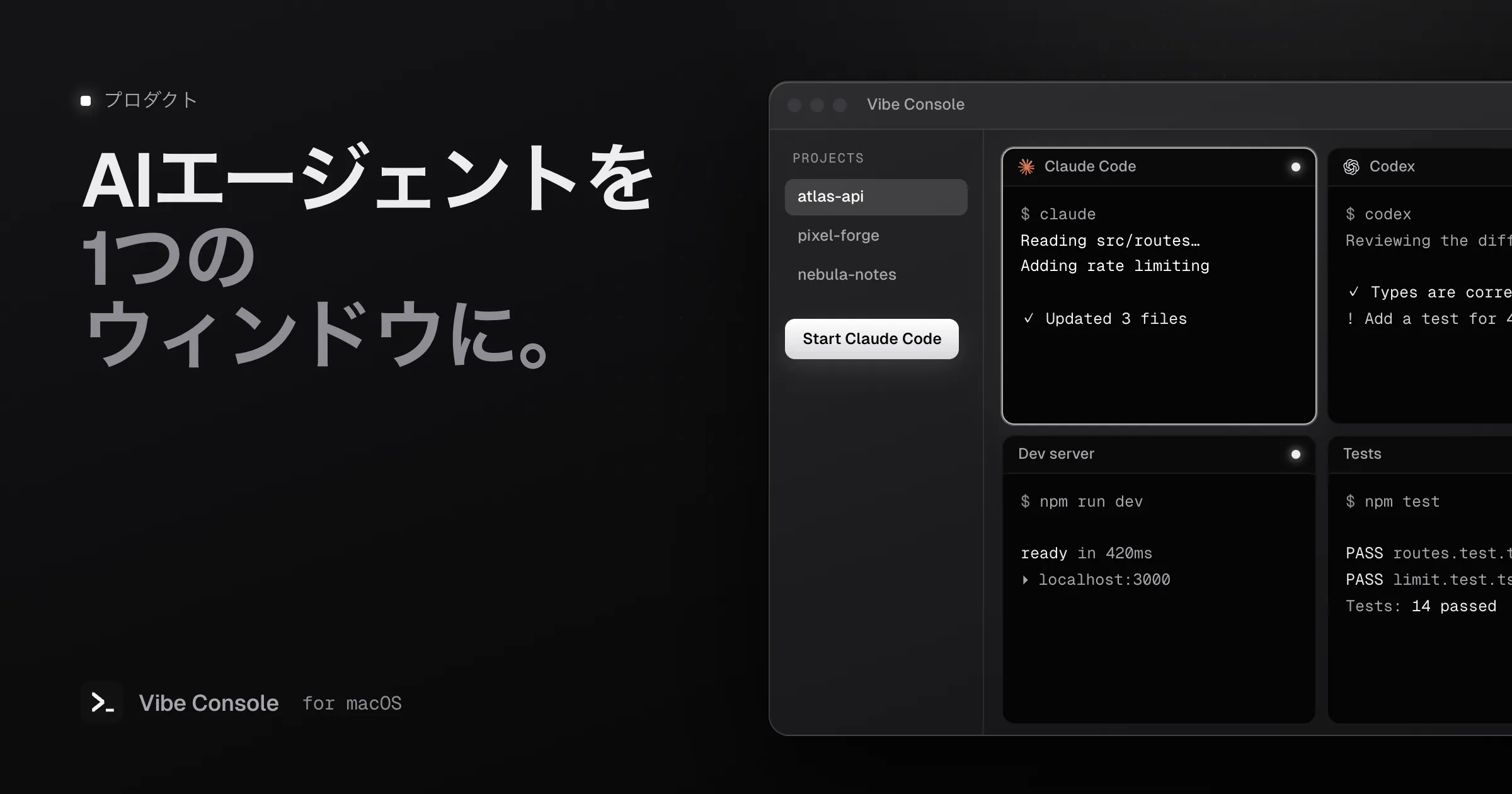Click the Claude Code starburst icon
Image resolution: width=1512 pixels, height=794 pixels.
[x=1026, y=166]
